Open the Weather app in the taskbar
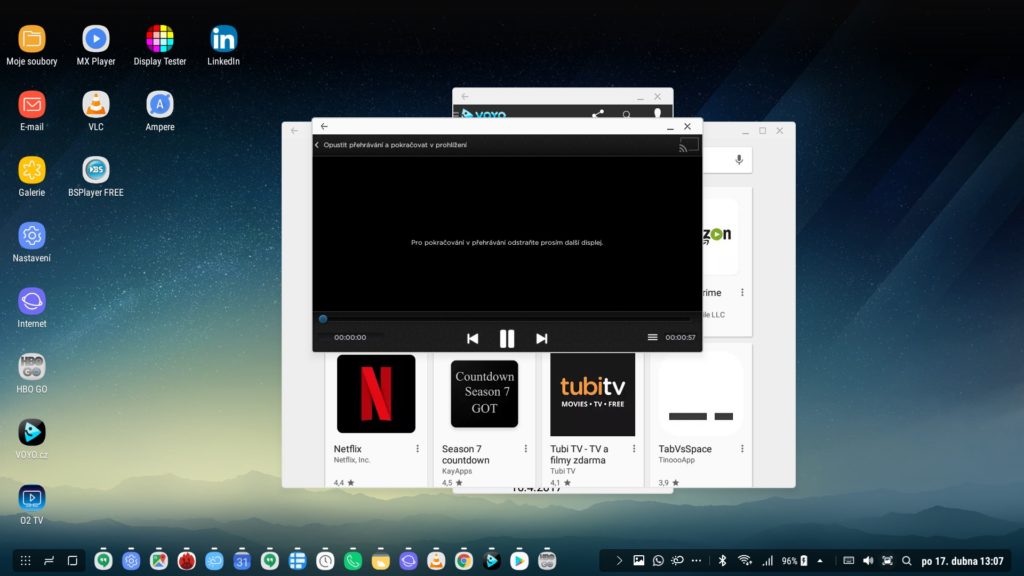 point(214,560)
